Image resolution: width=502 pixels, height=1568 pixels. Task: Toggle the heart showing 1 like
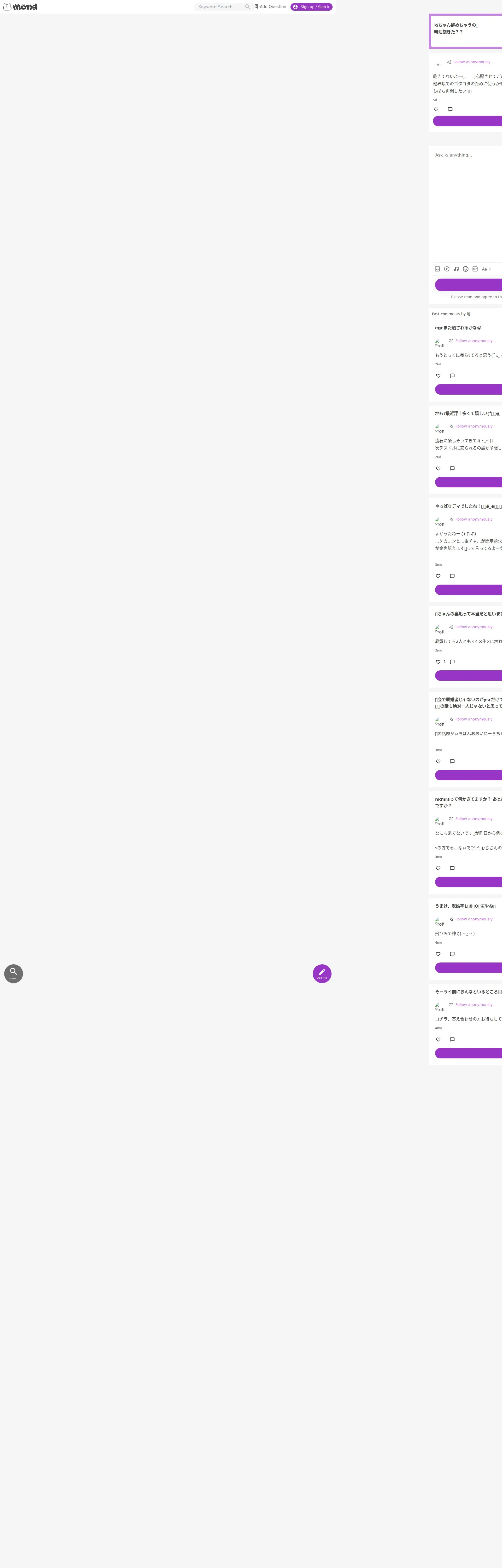click(x=438, y=662)
